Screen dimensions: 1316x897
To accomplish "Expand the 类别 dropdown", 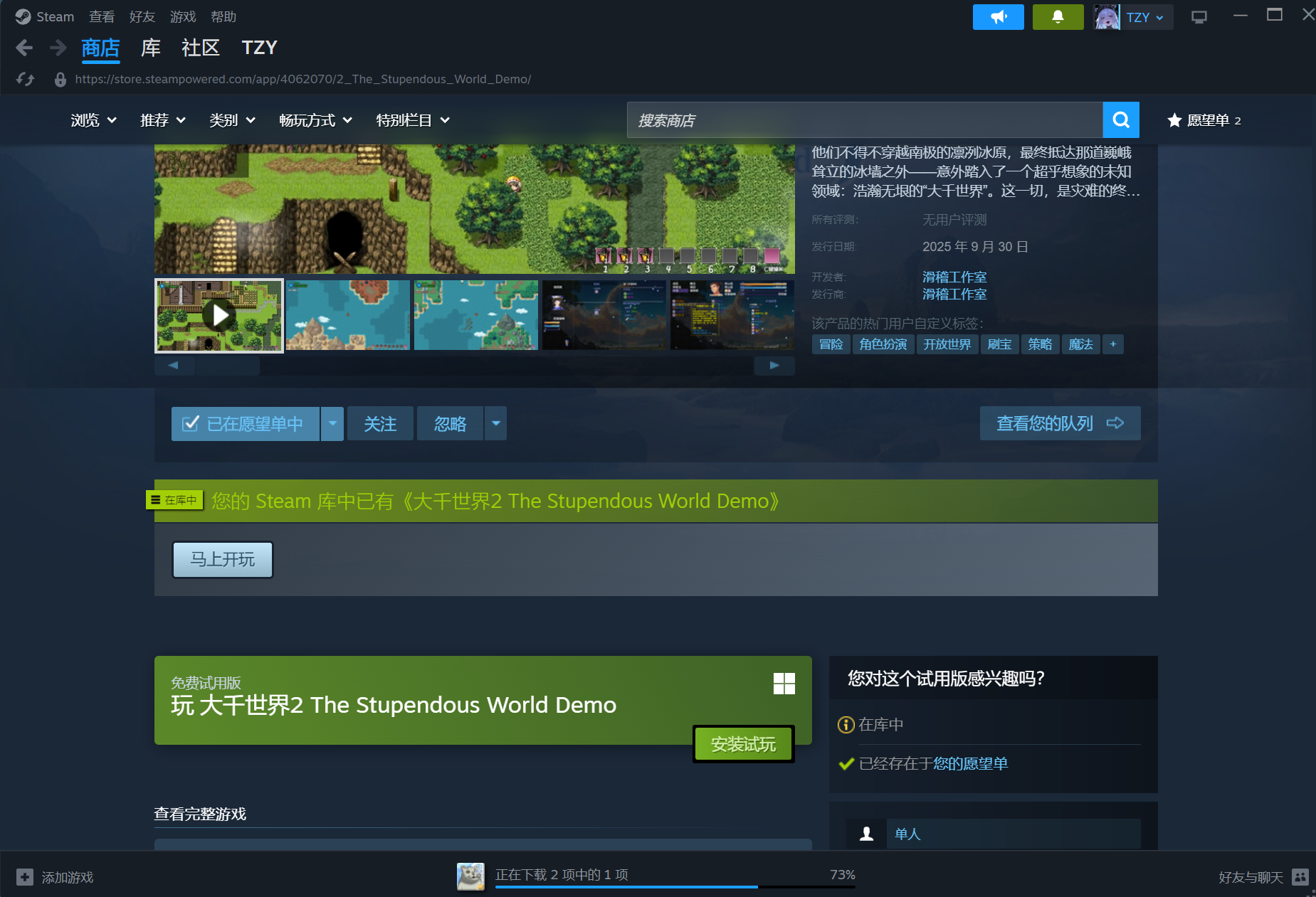I will point(232,120).
